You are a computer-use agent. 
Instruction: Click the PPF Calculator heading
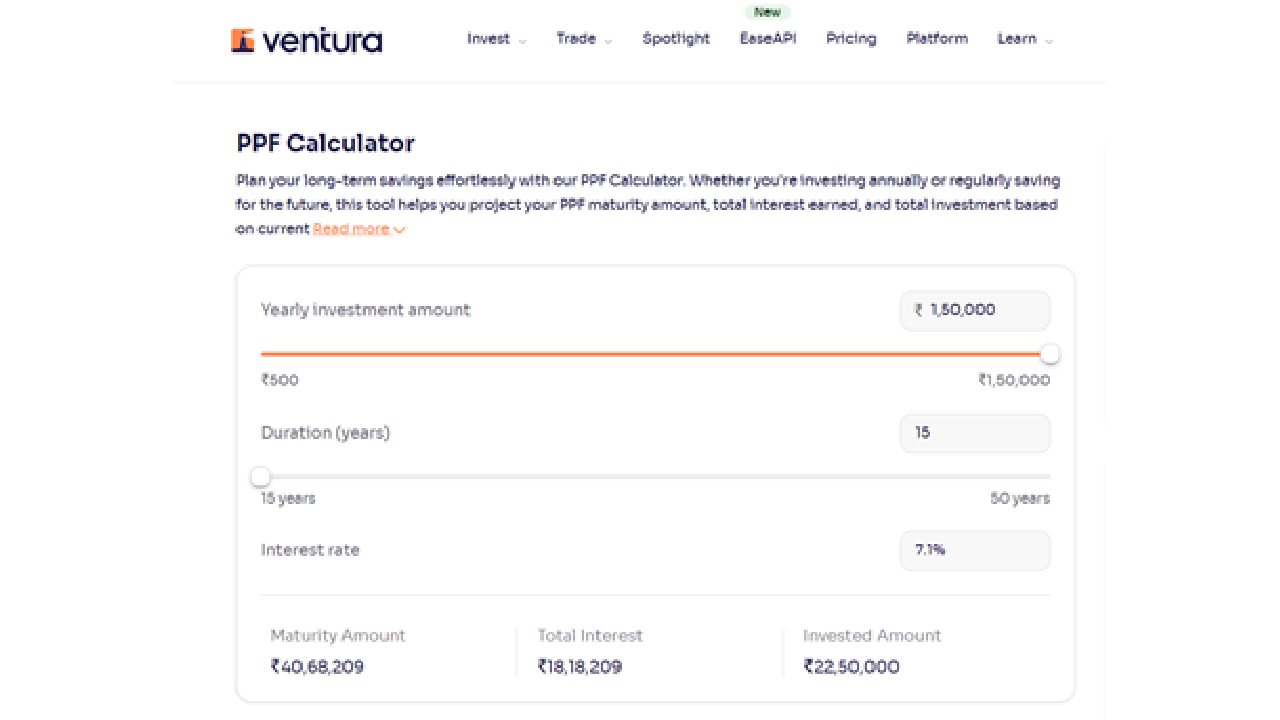pyautogui.click(x=325, y=143)
